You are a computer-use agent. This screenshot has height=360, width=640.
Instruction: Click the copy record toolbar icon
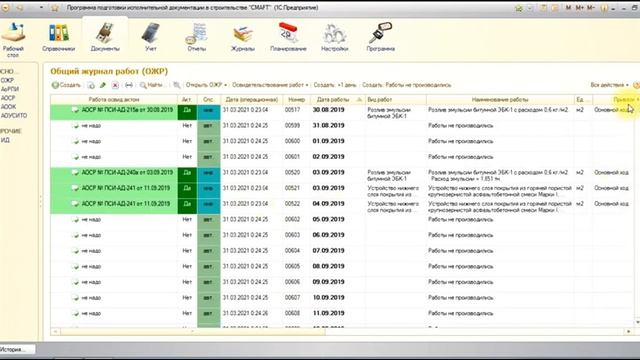[x=91, y=85]
